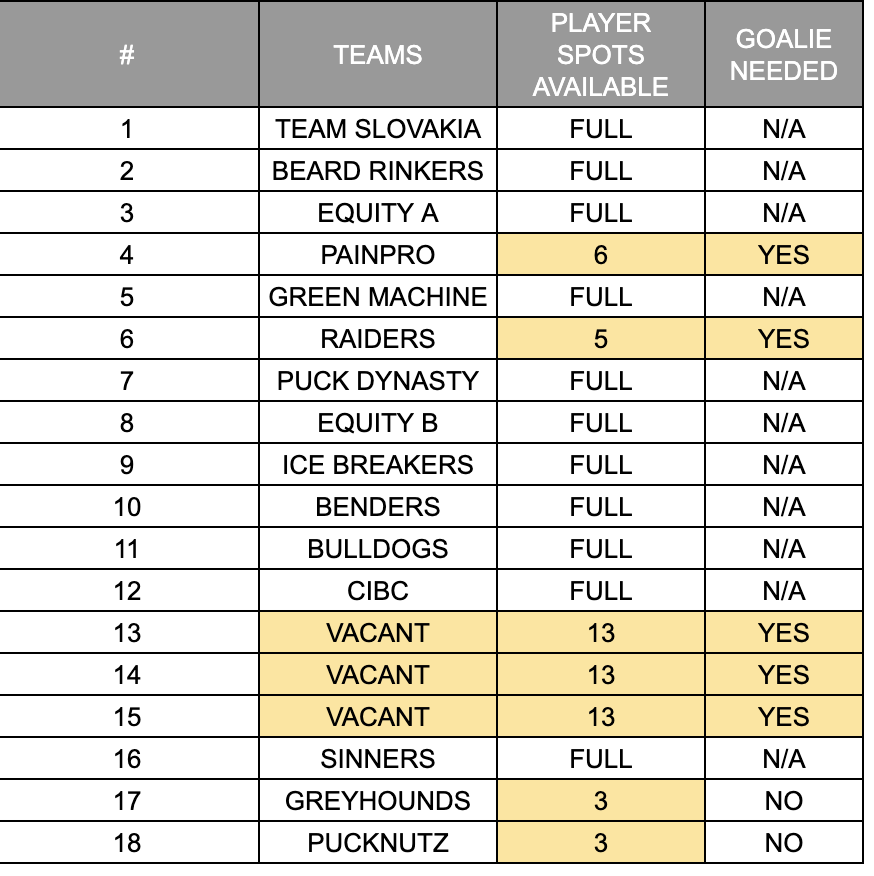Click GREYHOUNDS' highlighted 3 spots cell
874x876 pixels.
[x=601, y=801]
